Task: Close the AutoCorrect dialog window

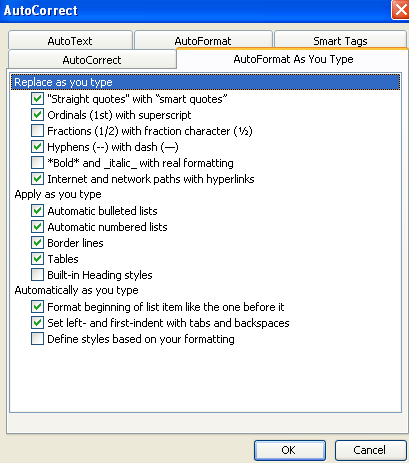Action: coord(400,10)
